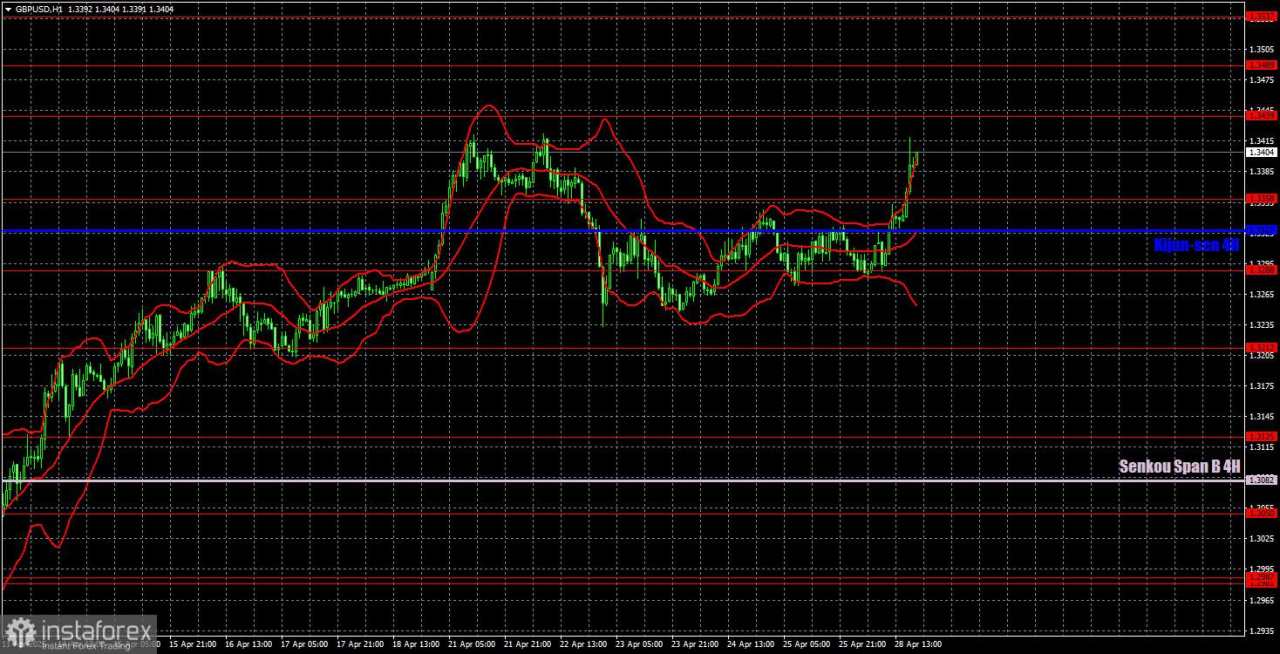Click the 1.3385 price axis value
This screenshot has width=1280, height=654.
[x=1261, y=172]
